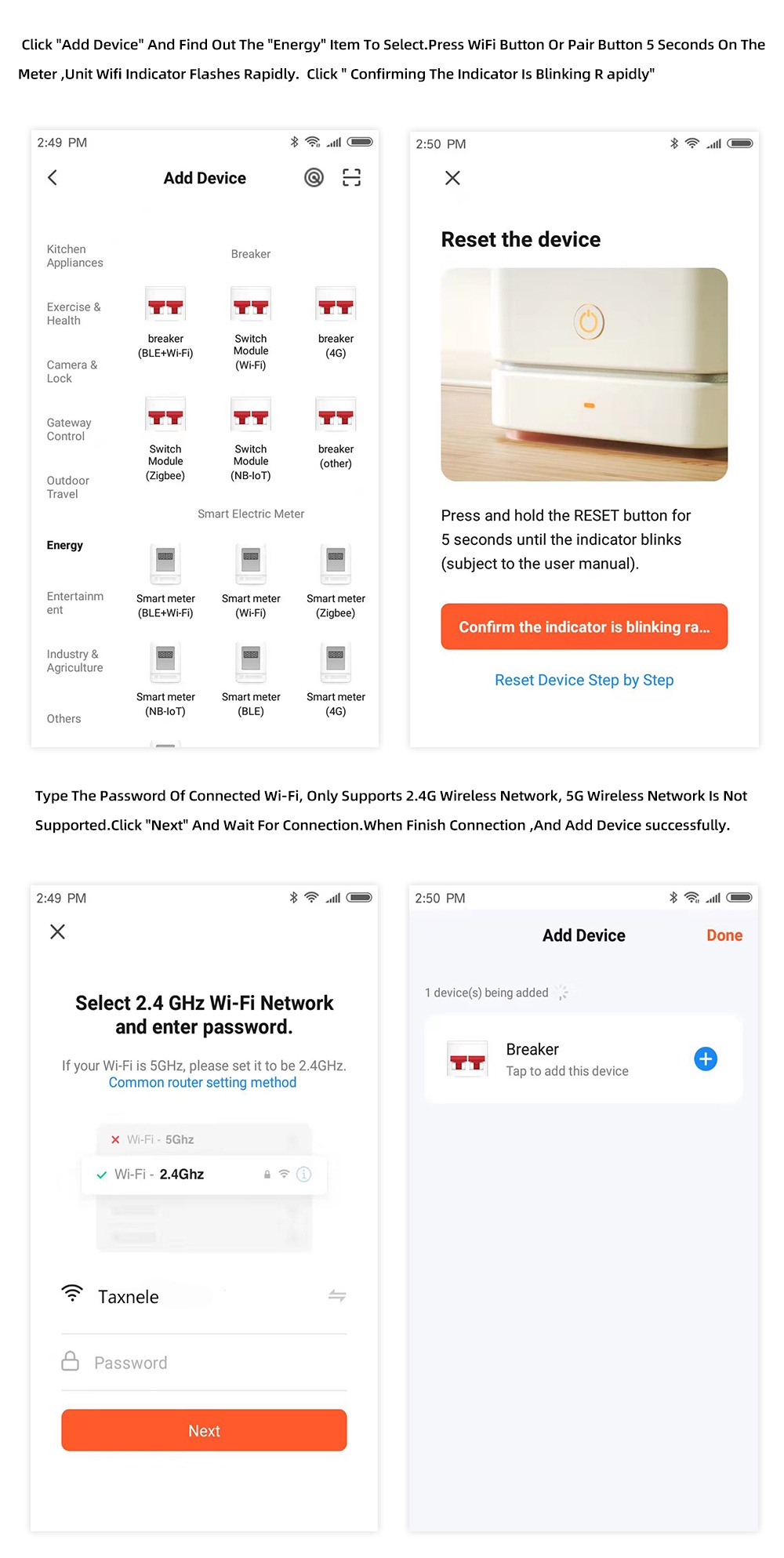The width and height of the screenshot is (784, 1558).
Task: Open Kitchen Appliances category
Action: (x=74, y=256)
